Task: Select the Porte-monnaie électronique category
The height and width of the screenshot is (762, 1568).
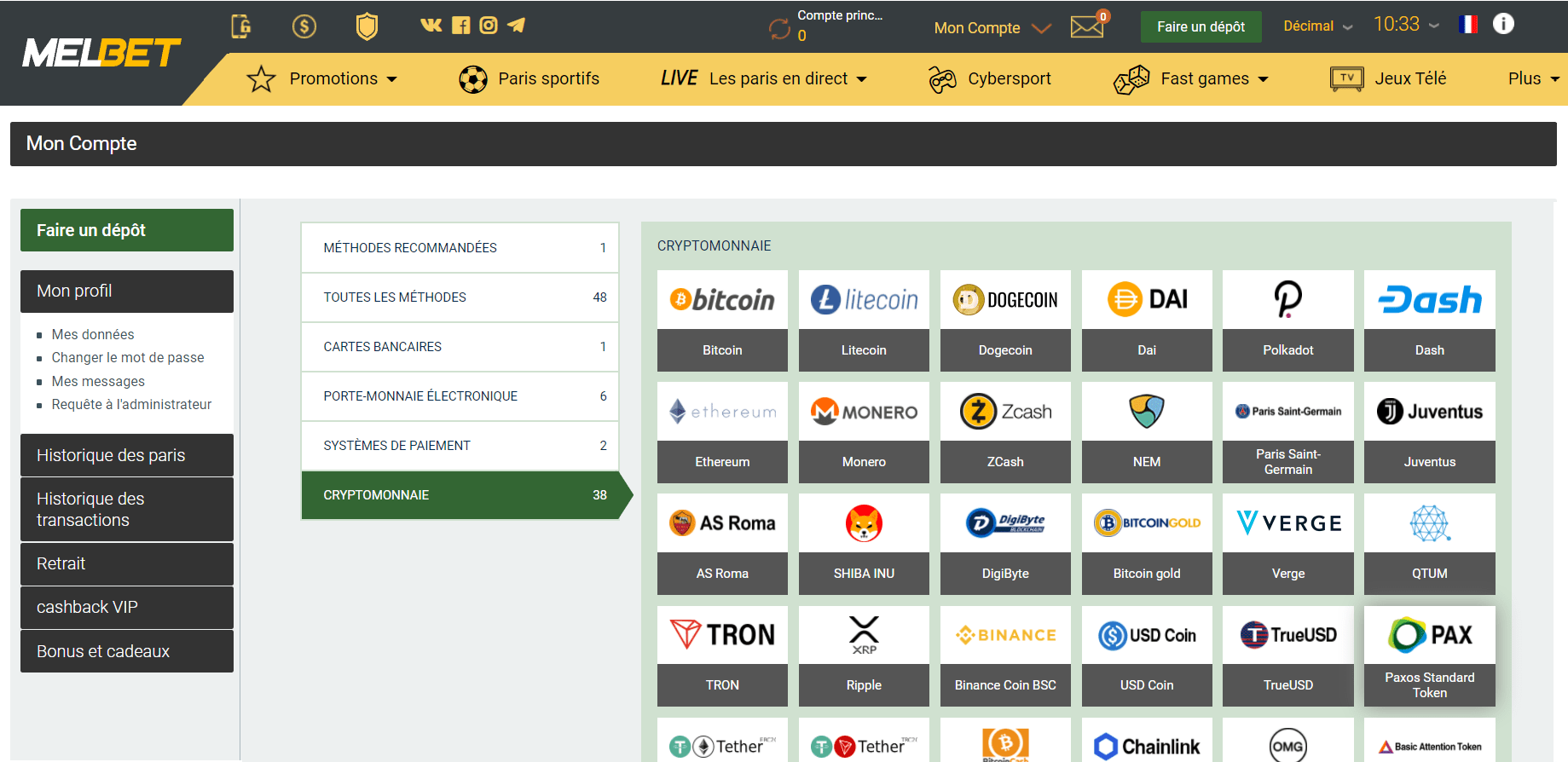Action: 460,396
